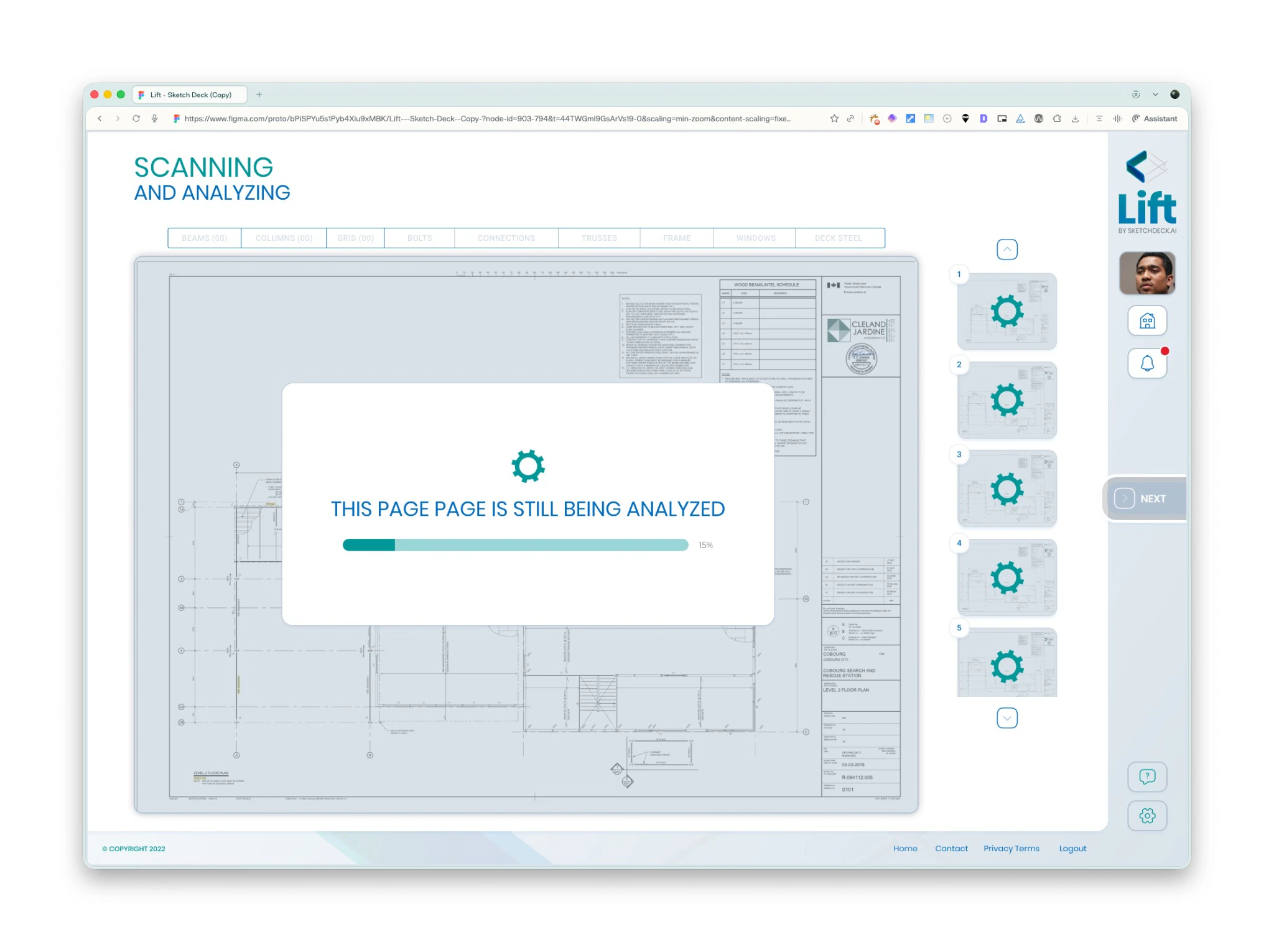
Task: Click the NEXT button
Action: [1145, 498]
